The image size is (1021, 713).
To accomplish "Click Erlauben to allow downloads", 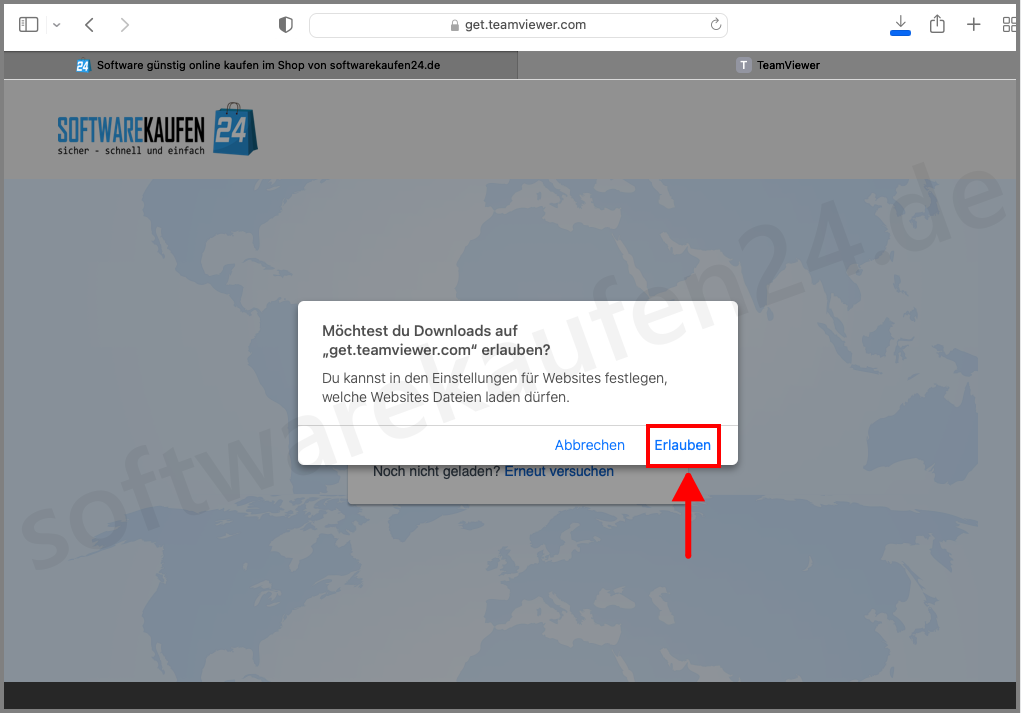I will click(x=682, y=445).
